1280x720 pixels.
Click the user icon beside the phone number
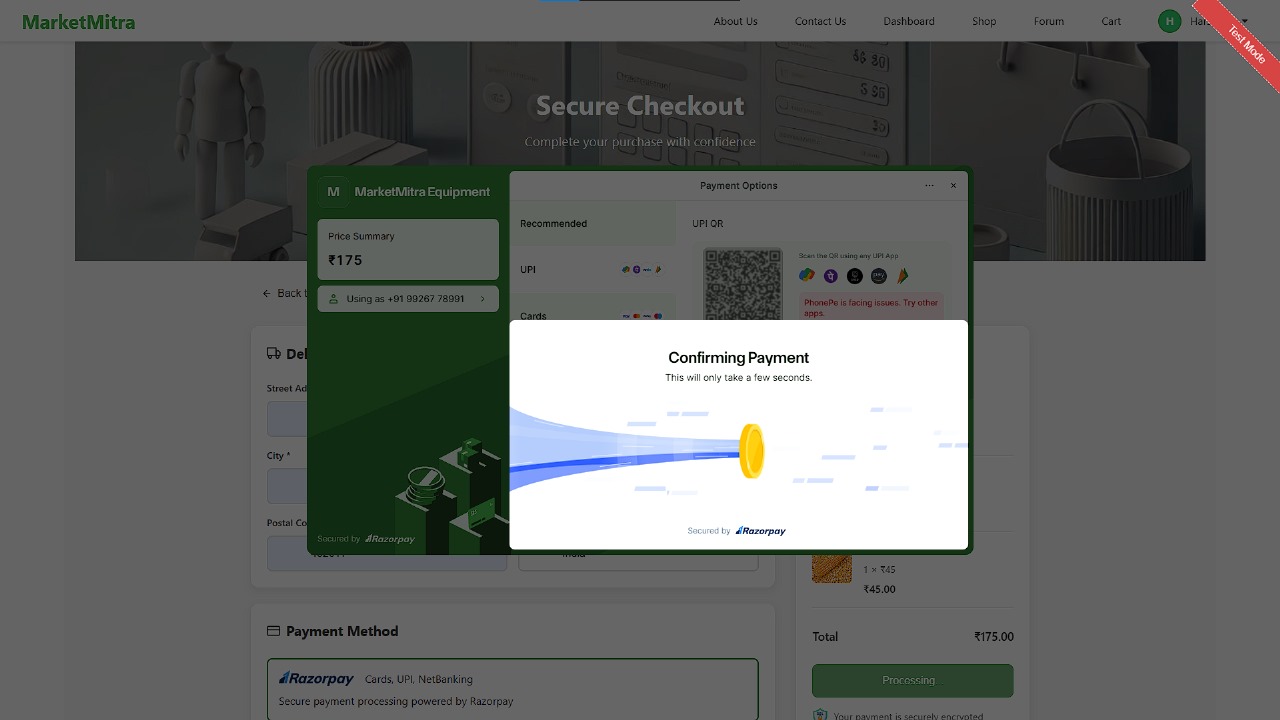coord(333,299)
